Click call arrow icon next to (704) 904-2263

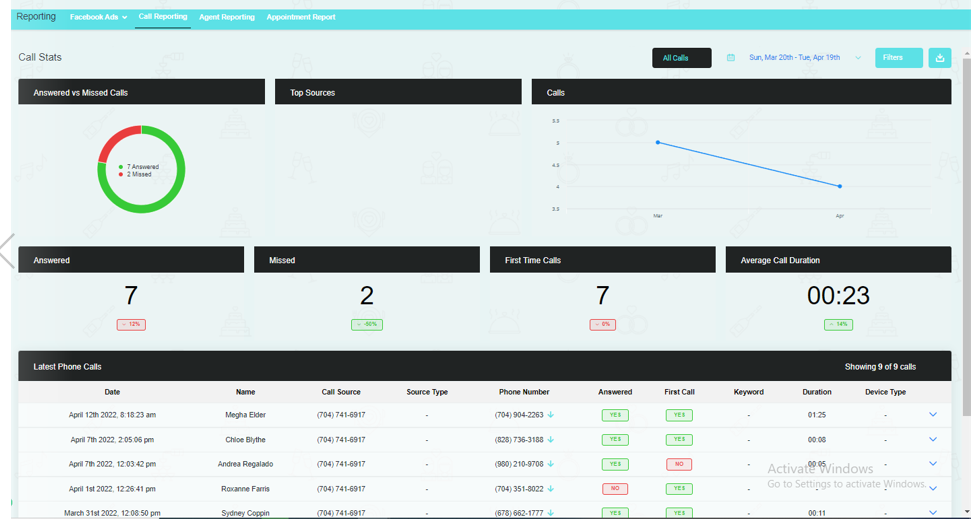pos(551,414)
